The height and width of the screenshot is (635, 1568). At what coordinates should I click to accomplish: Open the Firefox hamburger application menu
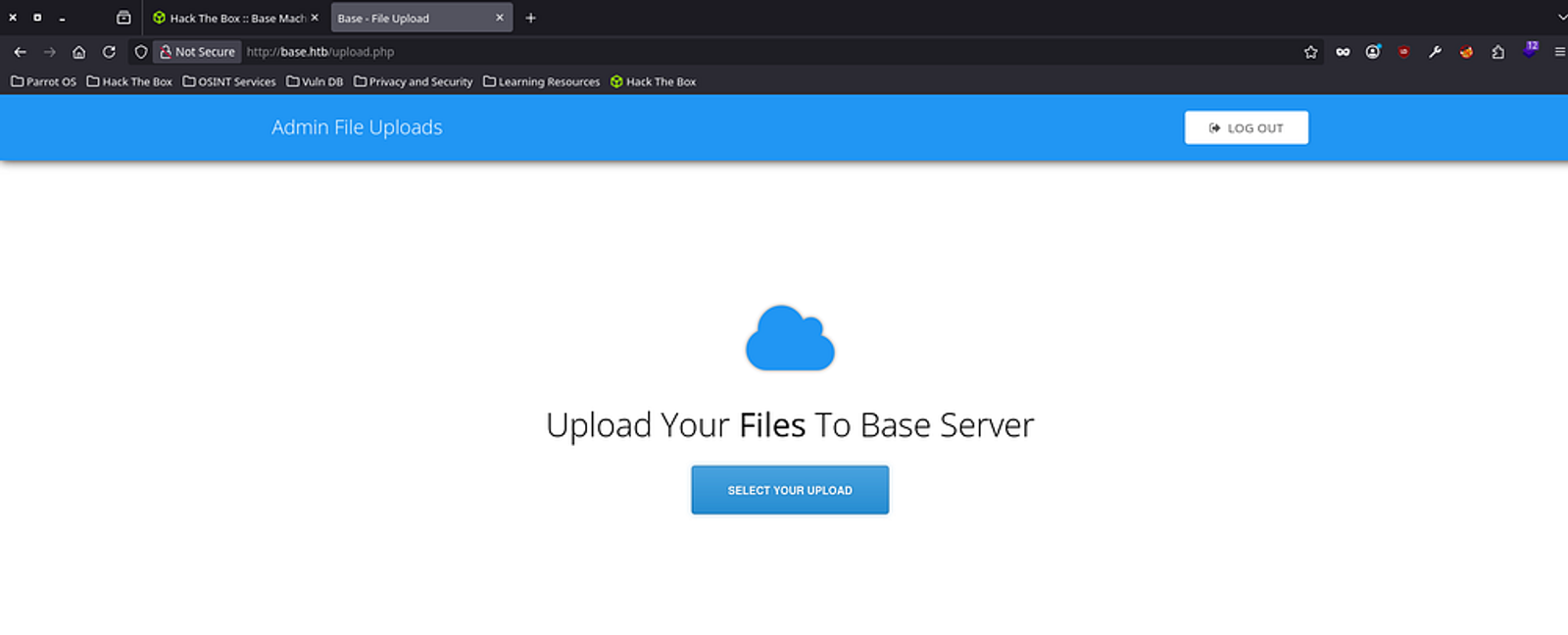(1559, 52)
